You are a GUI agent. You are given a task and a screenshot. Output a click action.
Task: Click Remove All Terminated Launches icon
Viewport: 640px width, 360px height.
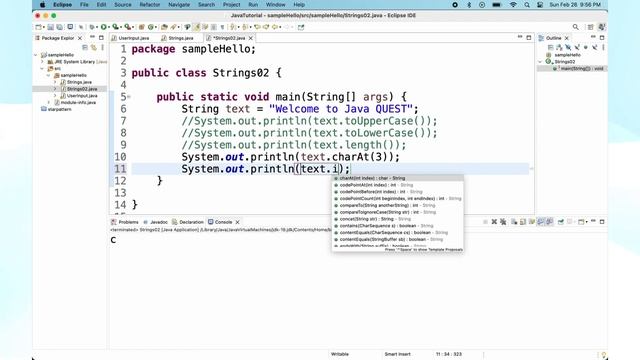point(503,222)
